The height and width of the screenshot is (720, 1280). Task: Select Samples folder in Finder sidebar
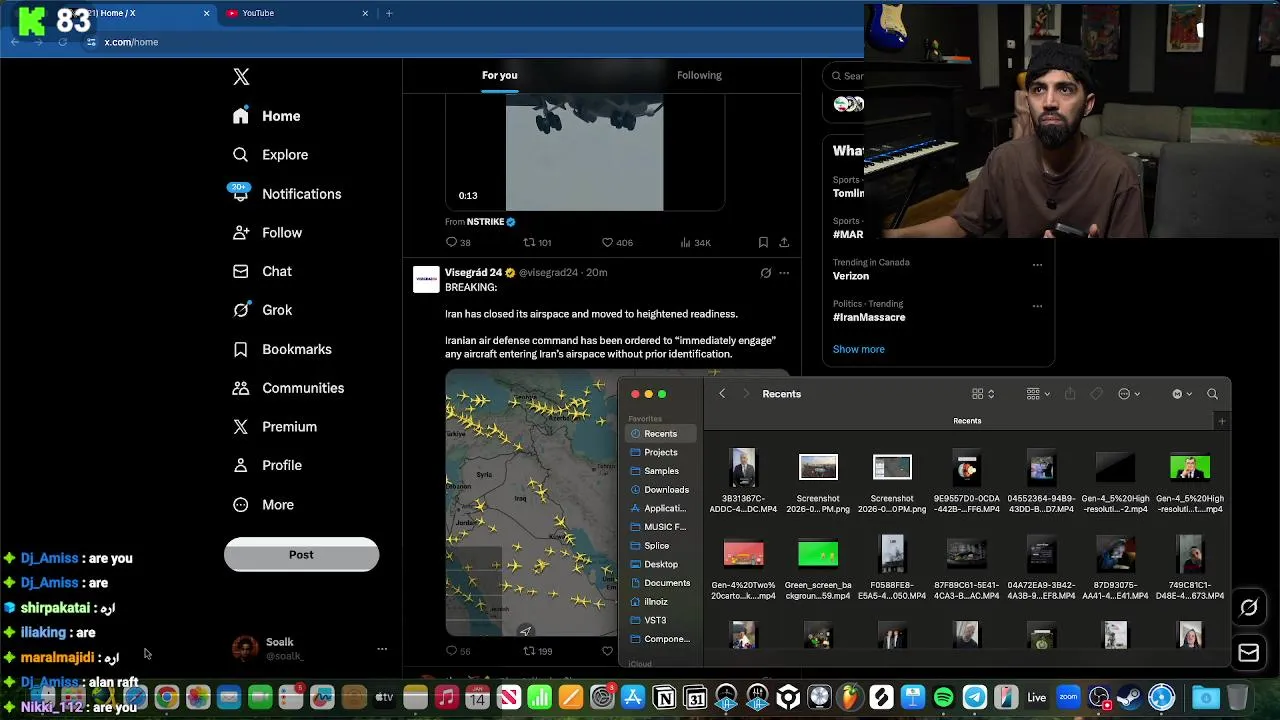pos(661,471)
